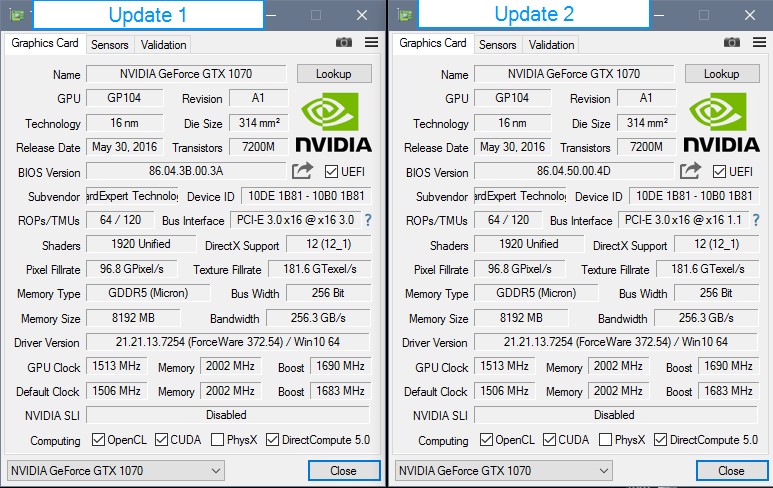The width and height of the screenshot is (773, 488).
Task: Toggle DirectCompute 5.0 checkbox in Update 1 window
Action: coord(272,439)
